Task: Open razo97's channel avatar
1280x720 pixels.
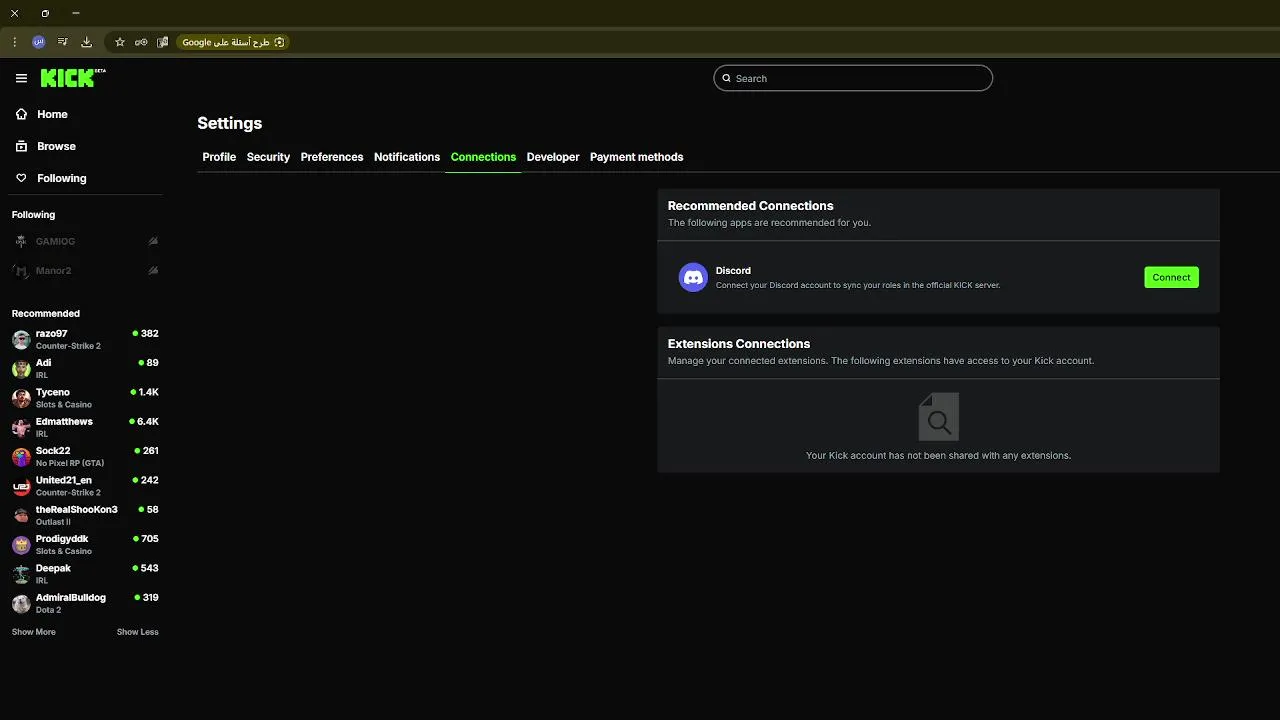Action: tap(21, 339)
